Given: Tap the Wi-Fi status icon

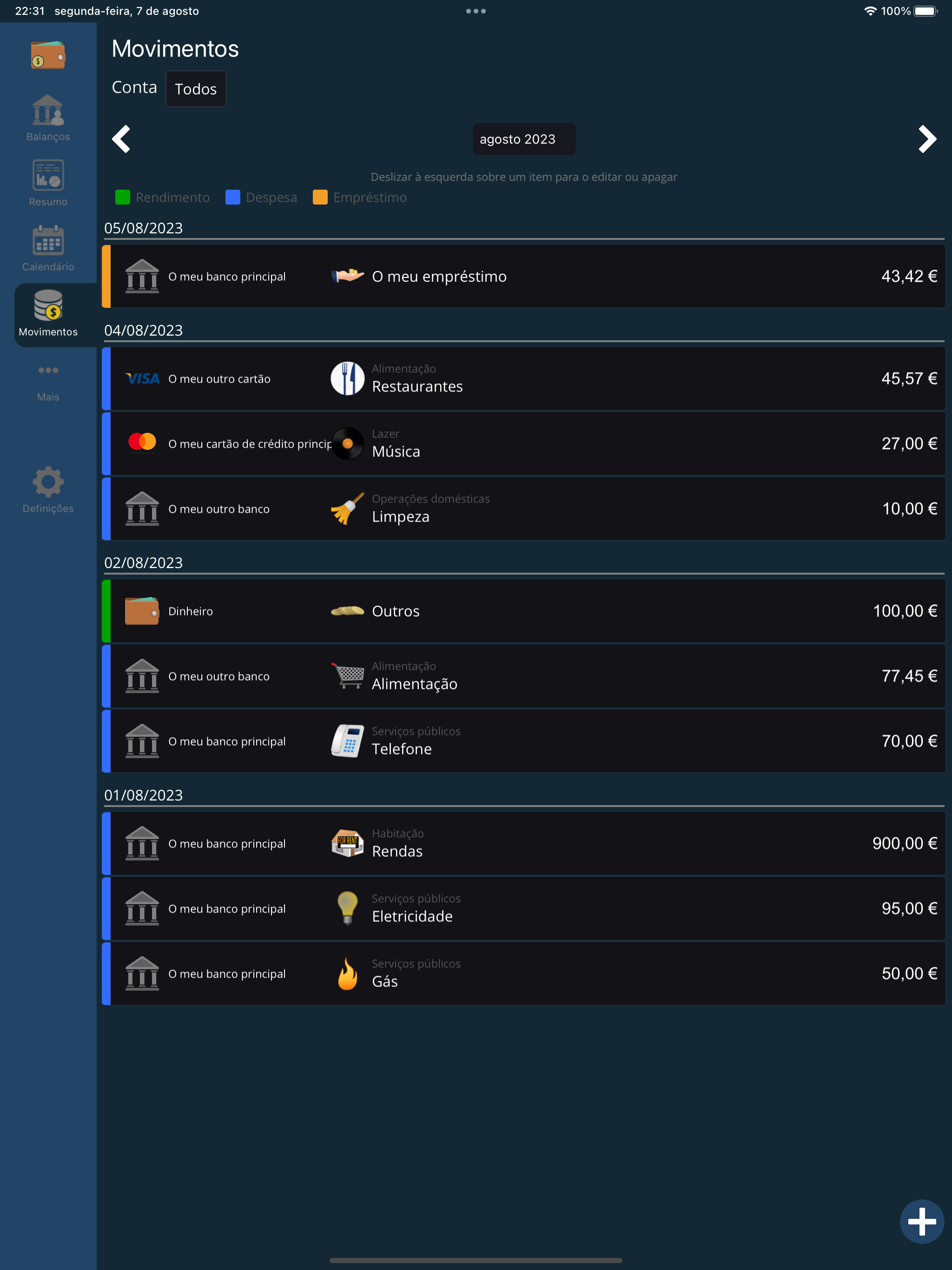Looking at the screenshot, I should tap(870, 11).
